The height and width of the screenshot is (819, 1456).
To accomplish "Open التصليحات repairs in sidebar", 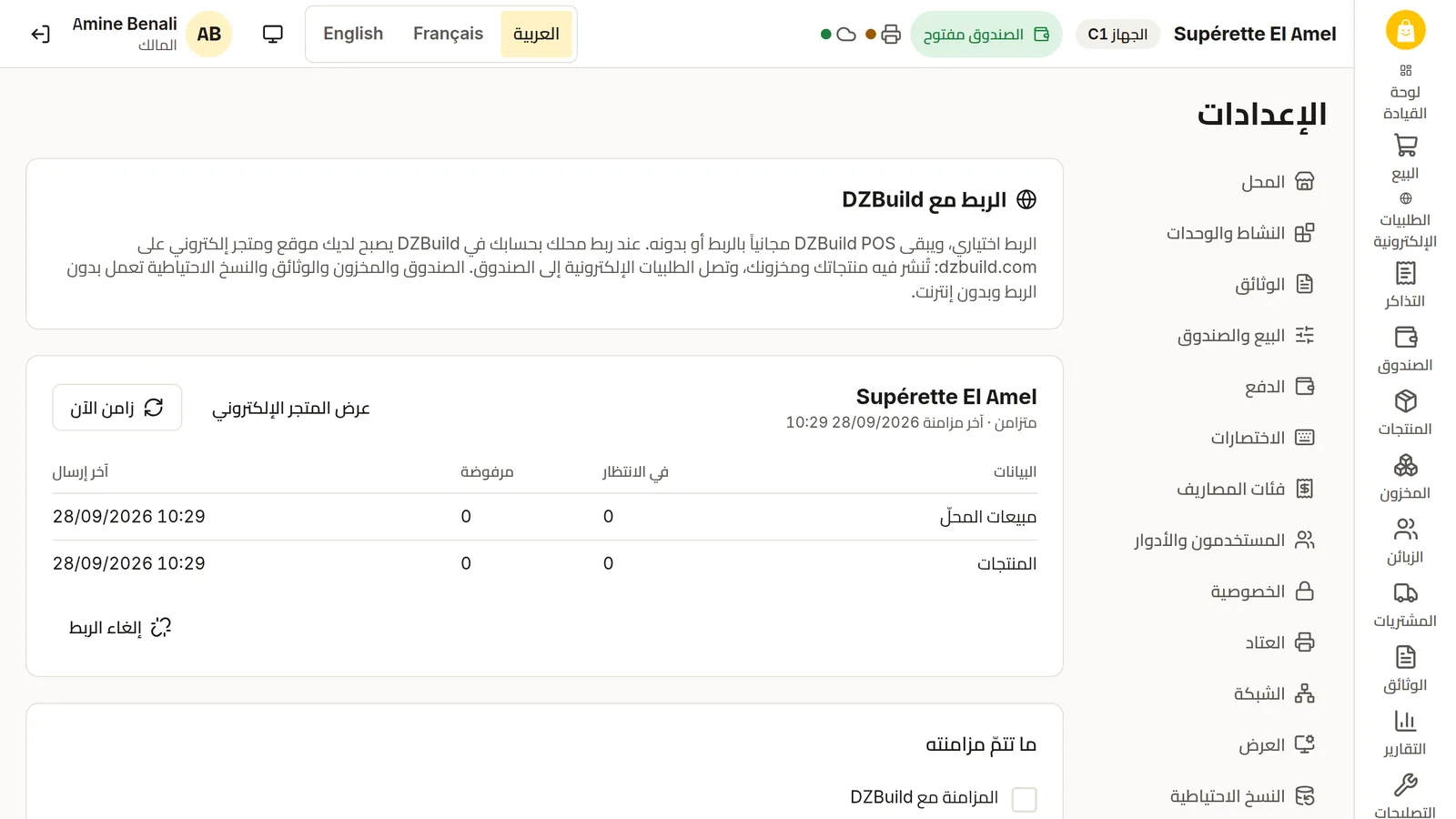I will (1405, 795).
